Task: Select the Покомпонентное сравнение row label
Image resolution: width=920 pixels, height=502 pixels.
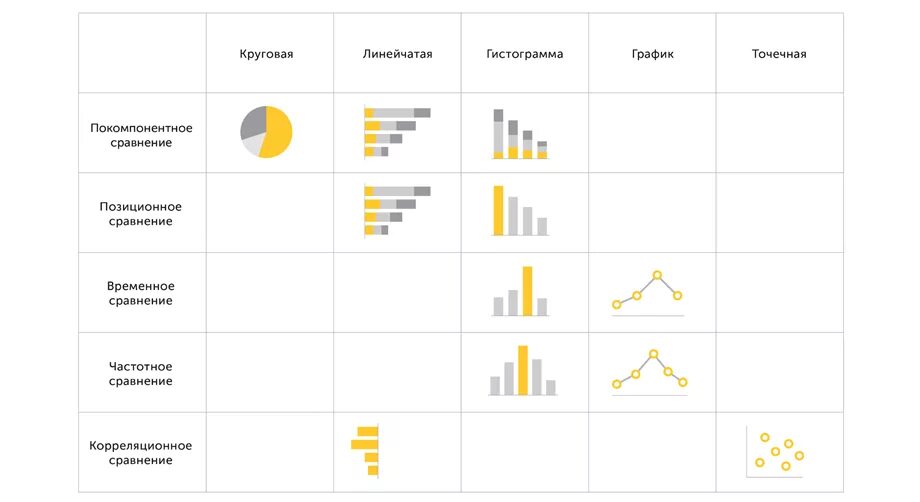Action: tap(141, 135)
